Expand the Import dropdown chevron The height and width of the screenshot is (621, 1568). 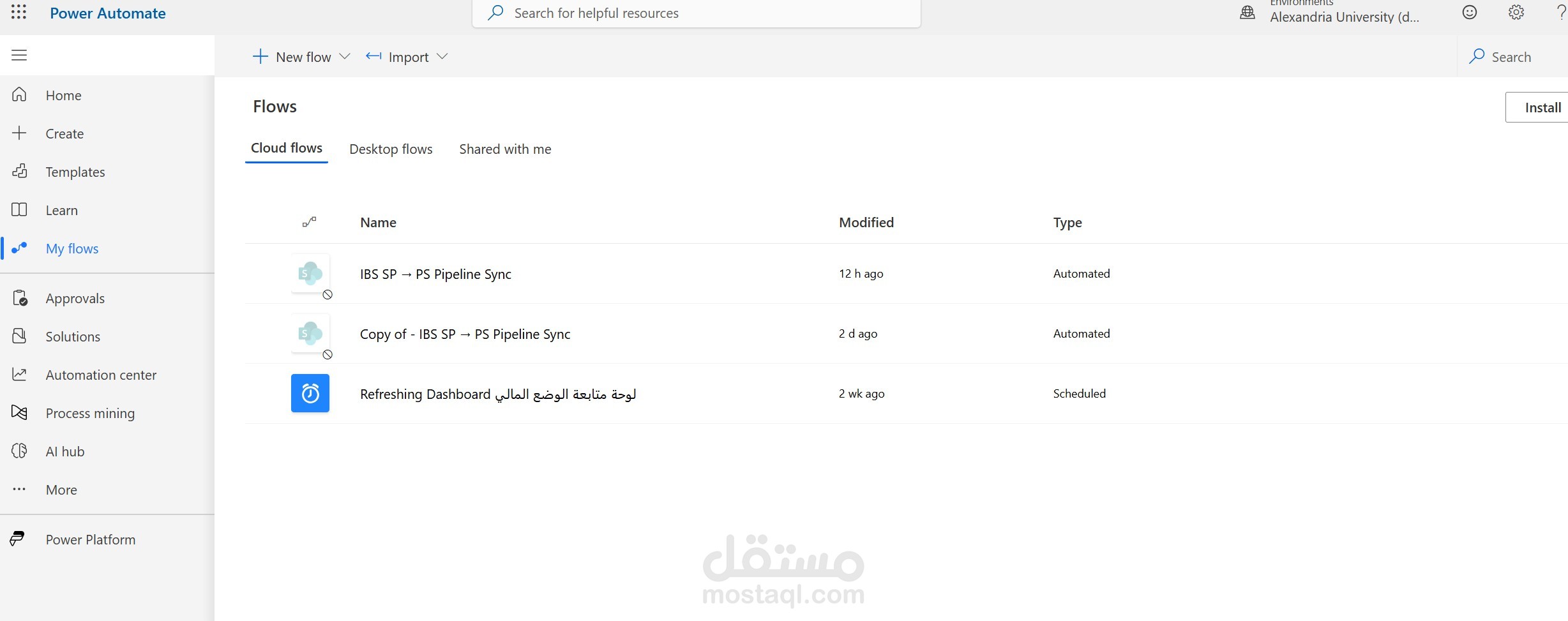click(442, 57)
